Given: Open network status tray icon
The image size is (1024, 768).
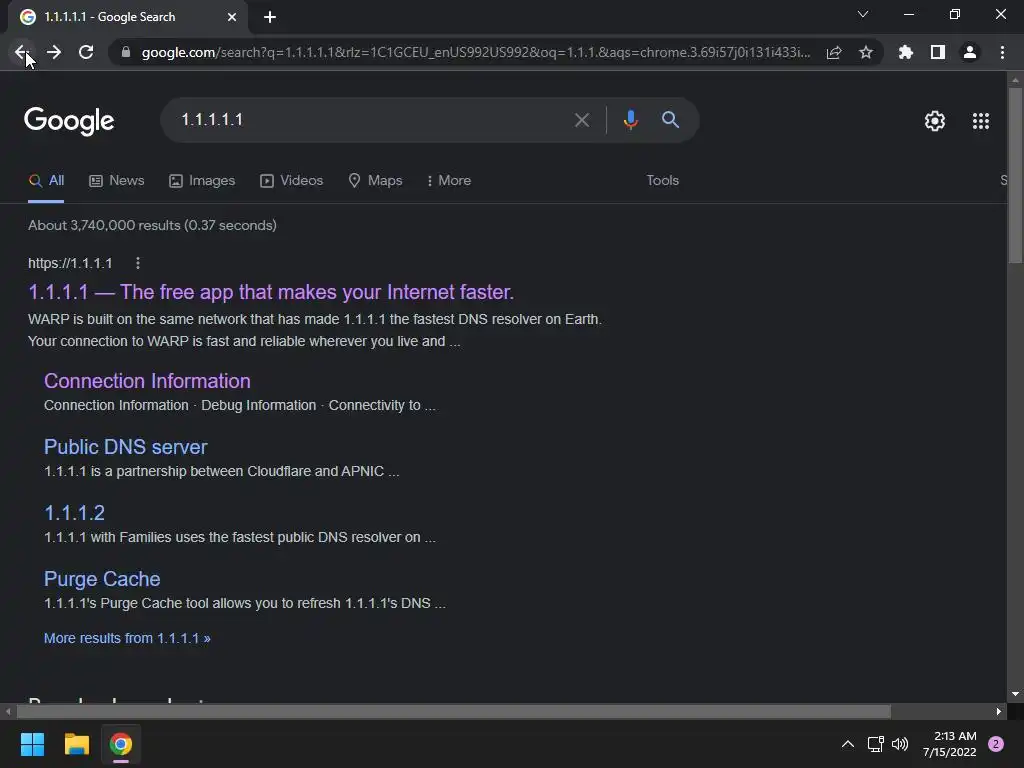Looking at the screenshot, I should (x=875, y=744).
